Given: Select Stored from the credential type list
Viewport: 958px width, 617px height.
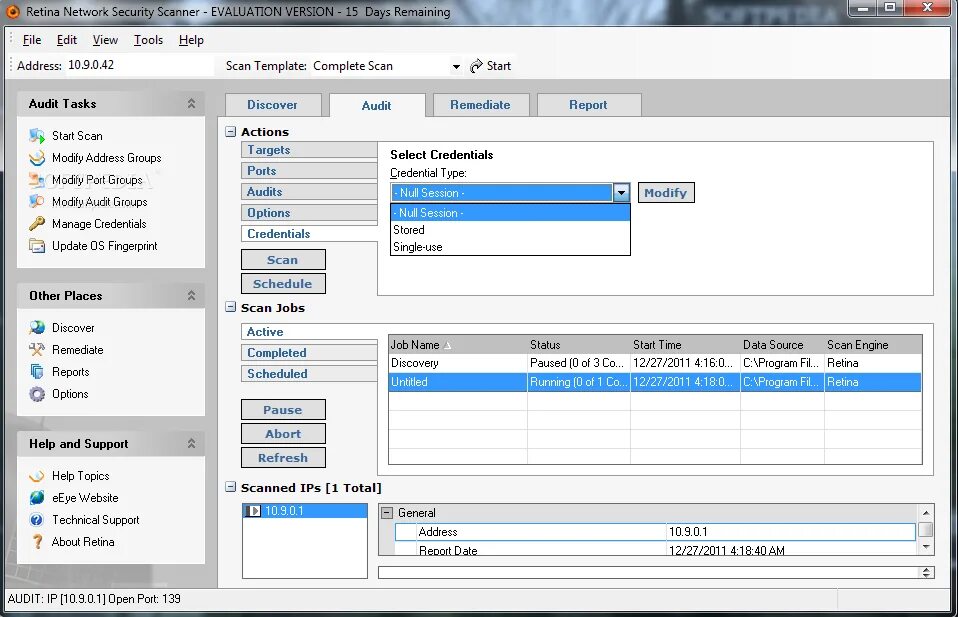Looking at the screenshot, I should pos(510,230).
